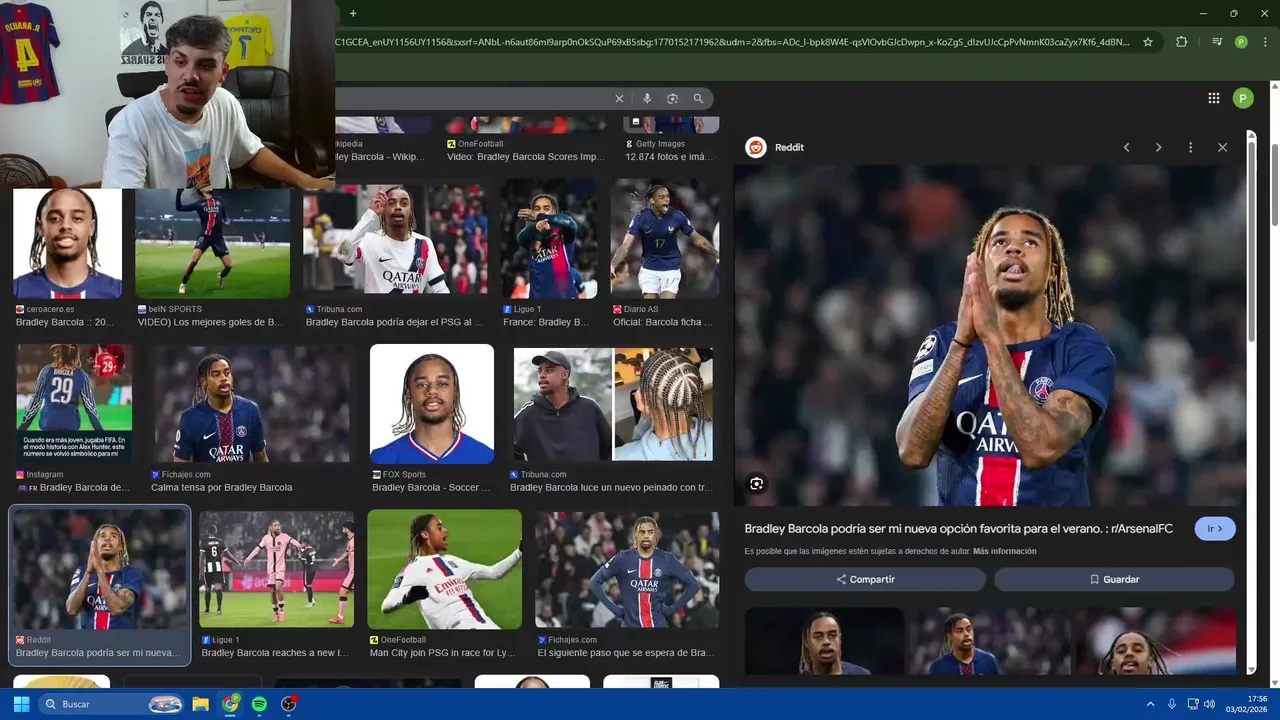Open the Más información link
Viewport: 1280px width, 720px height.
tap(1004, 551)
